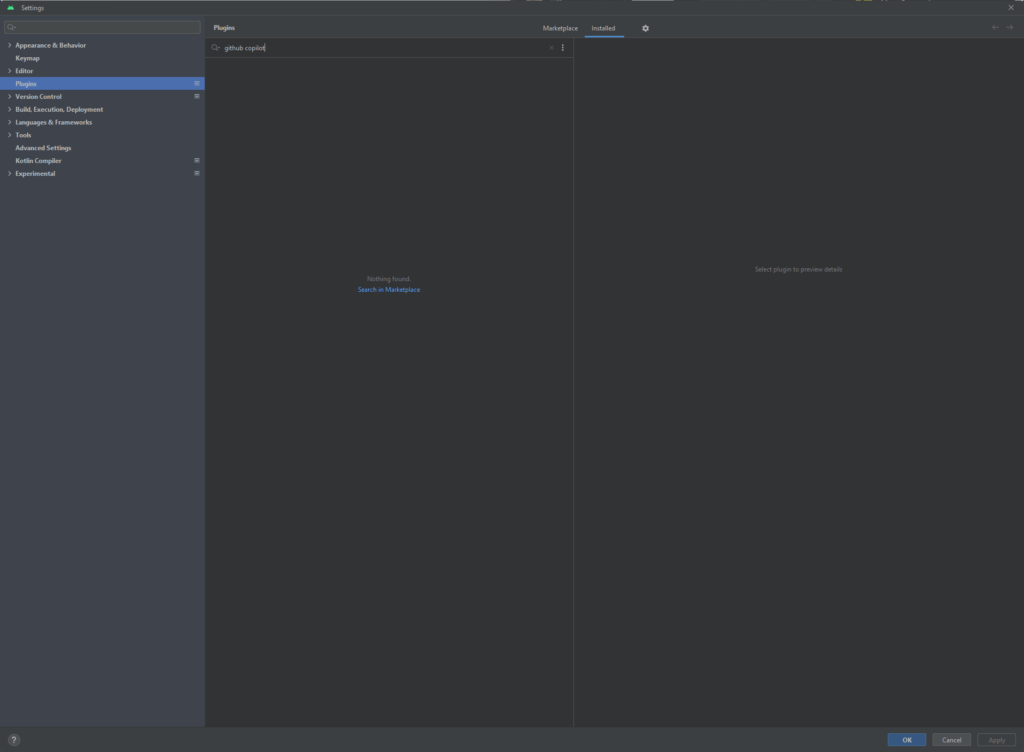Click the project-level icon beside Experimental

point(196,174)
